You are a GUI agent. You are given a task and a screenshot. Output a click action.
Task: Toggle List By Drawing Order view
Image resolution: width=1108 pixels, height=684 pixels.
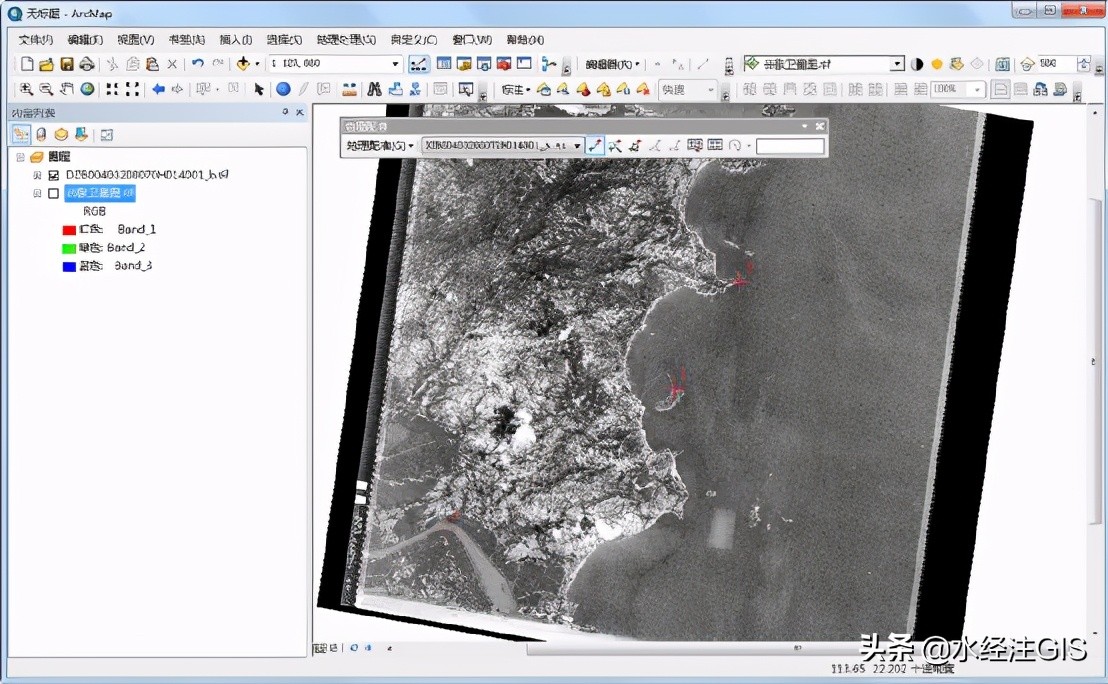[21, 134]
